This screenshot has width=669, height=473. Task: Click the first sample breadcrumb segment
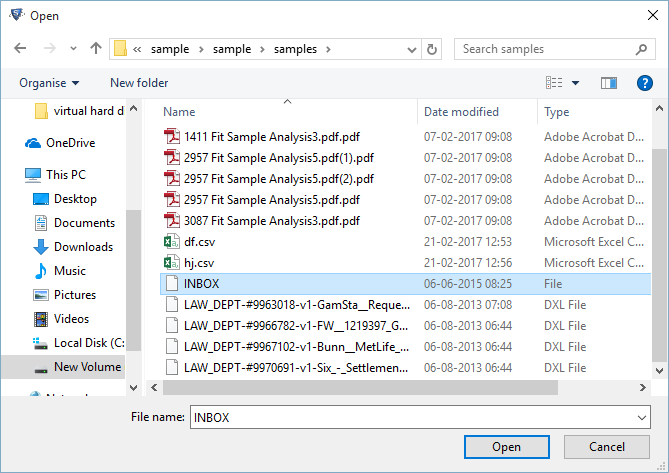pyautogui.click(x=170, y=49)
